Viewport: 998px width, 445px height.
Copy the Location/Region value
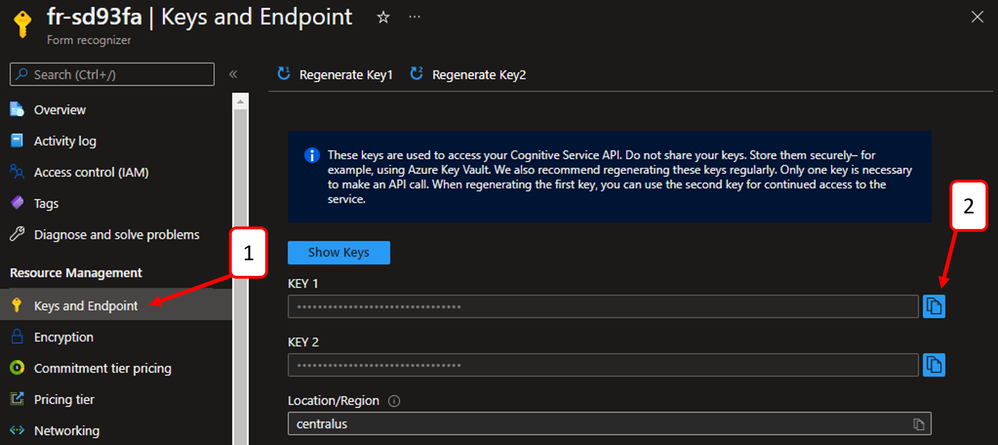[919, 424]
